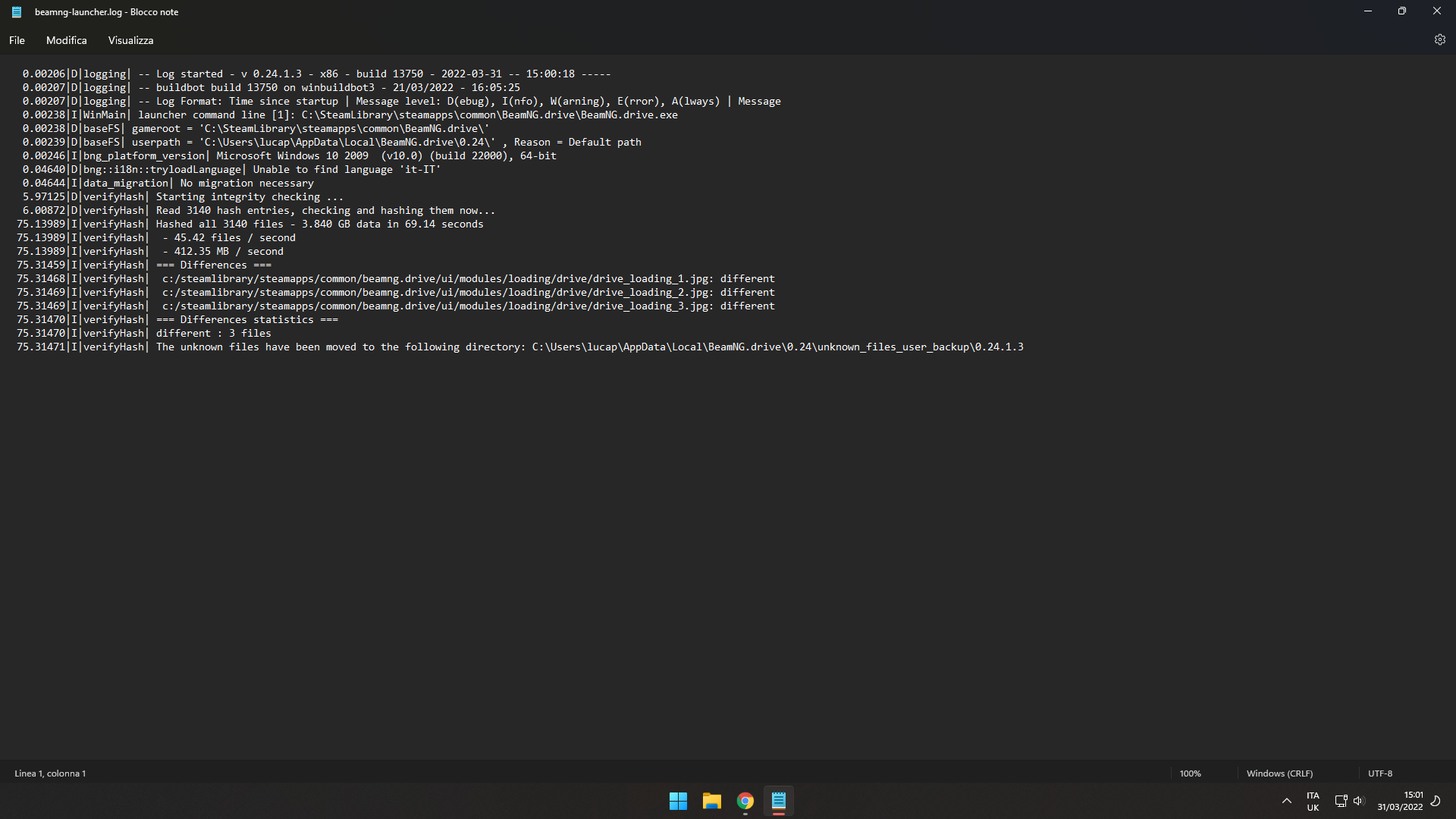The image size is (1456, 819).
Task: Select the Notepad taskbar icon
Action: click(x=778, y=801)
